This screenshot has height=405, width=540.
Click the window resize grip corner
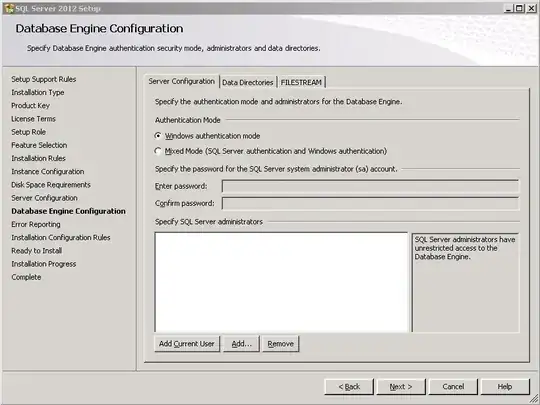click(x=534, y=400)
